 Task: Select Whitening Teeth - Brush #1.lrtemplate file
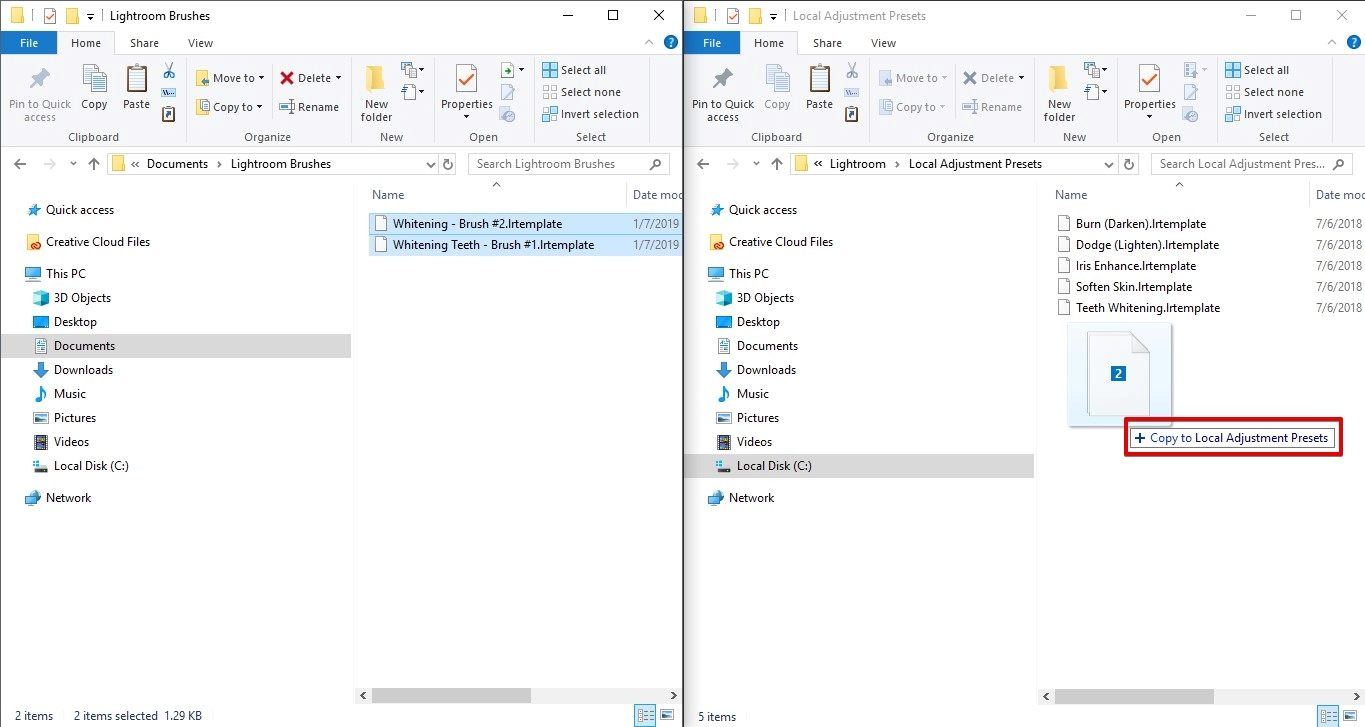coord(493,245)
